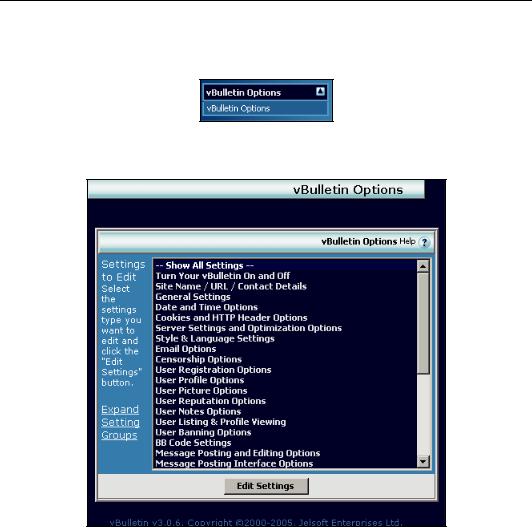
Task: Choose 'BB Code Settings'
Action: coord(285,443)
